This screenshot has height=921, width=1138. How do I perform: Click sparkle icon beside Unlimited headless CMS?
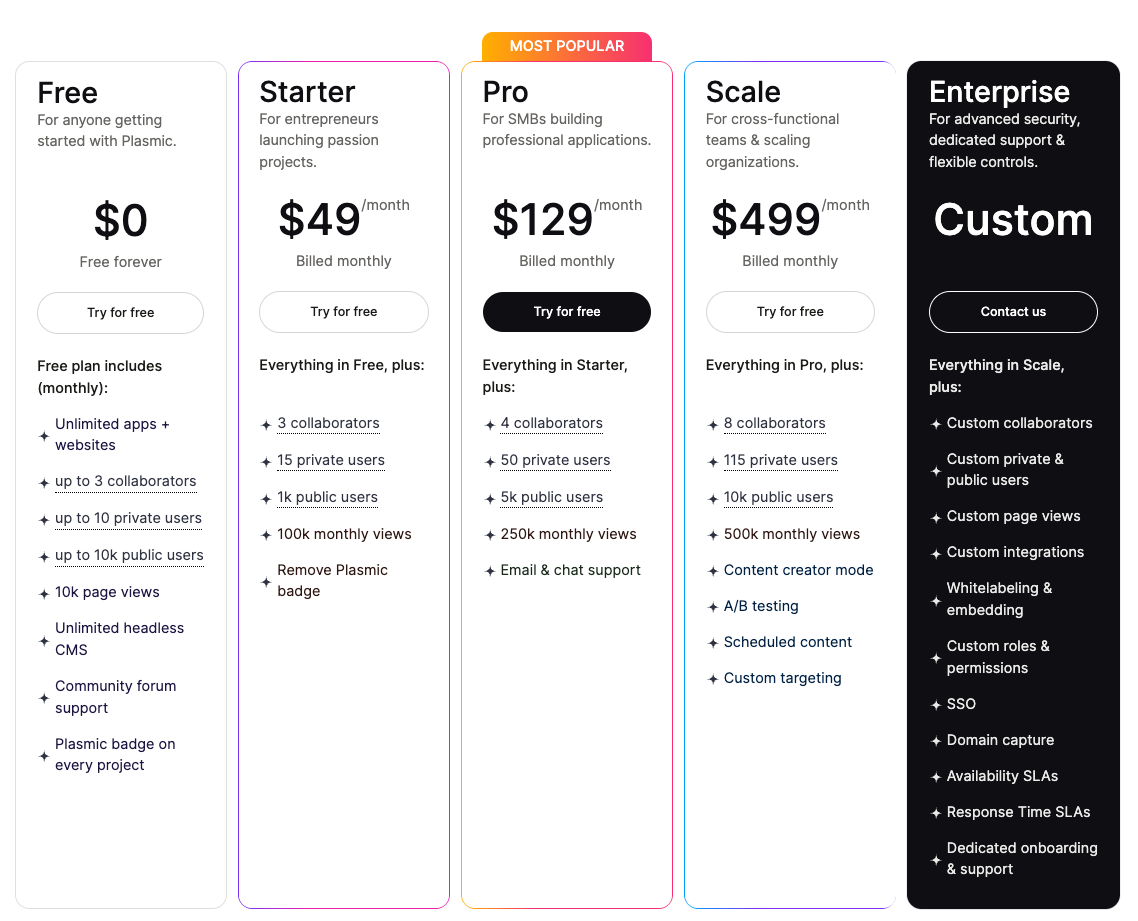tap(44, 640)
